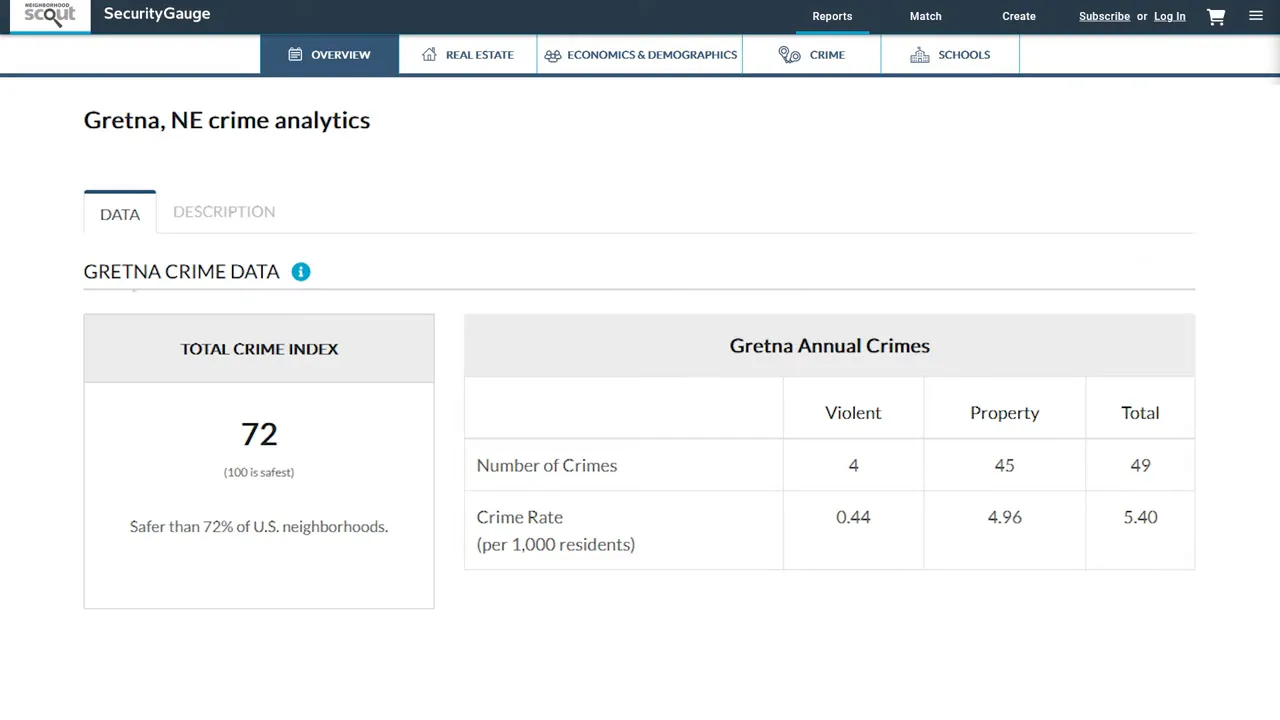
Task: Click the total crime rate 5.40
Action: 1140,517
